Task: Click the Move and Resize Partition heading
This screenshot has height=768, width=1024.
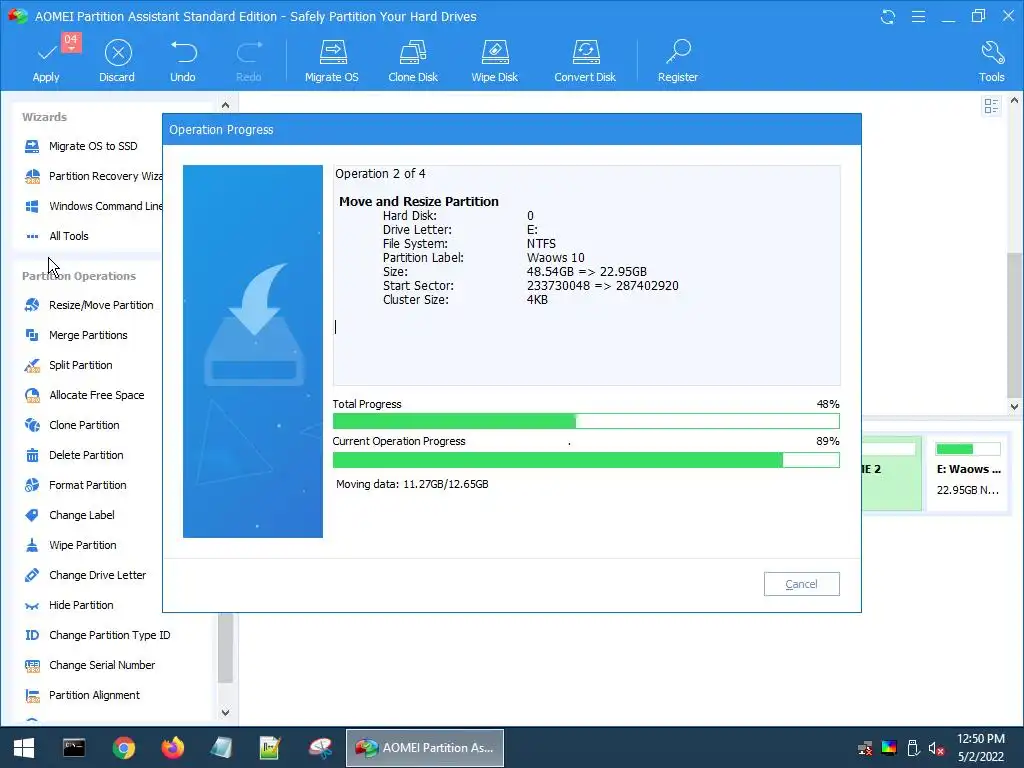Action: (419, 202)
